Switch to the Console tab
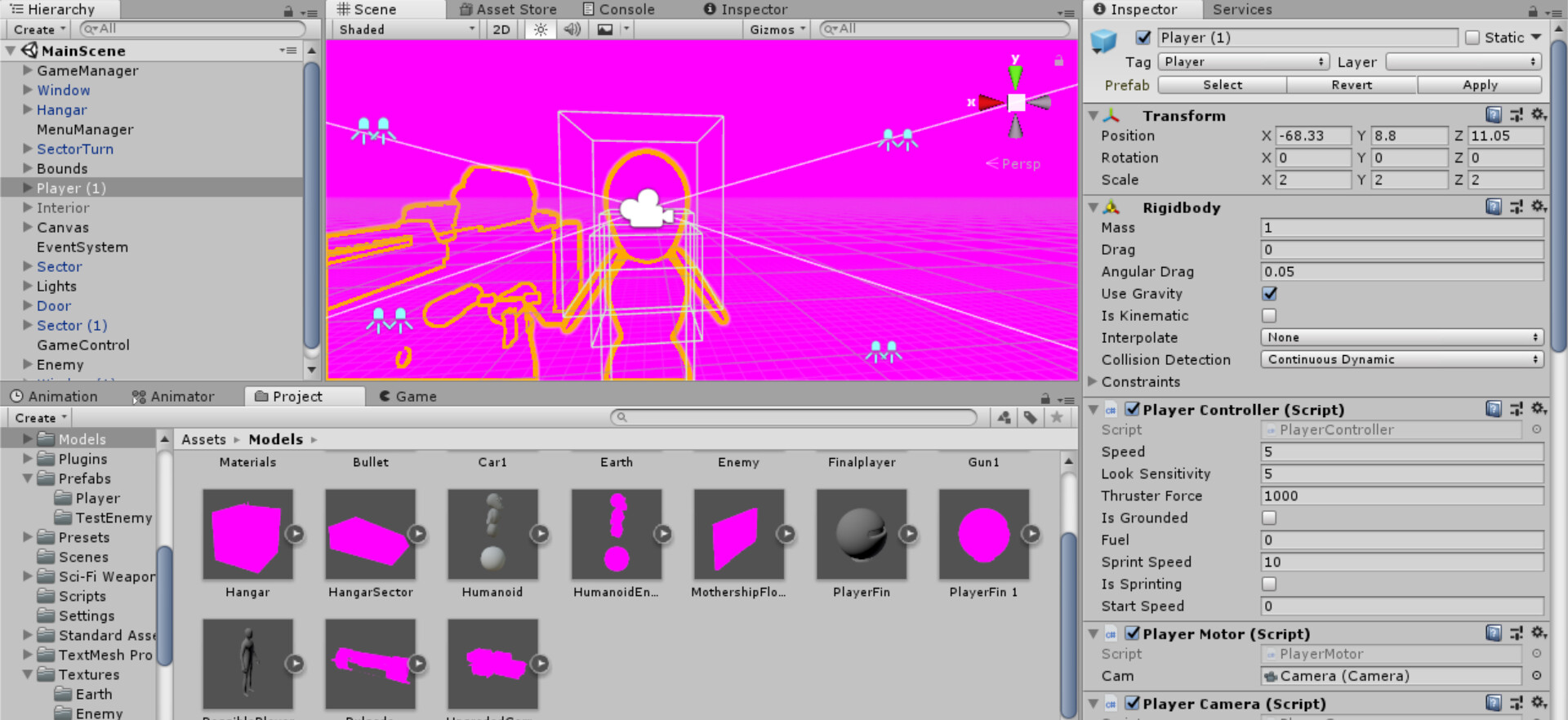The height and width of the screenshot is (720, 1568). [x=618, y=10]
